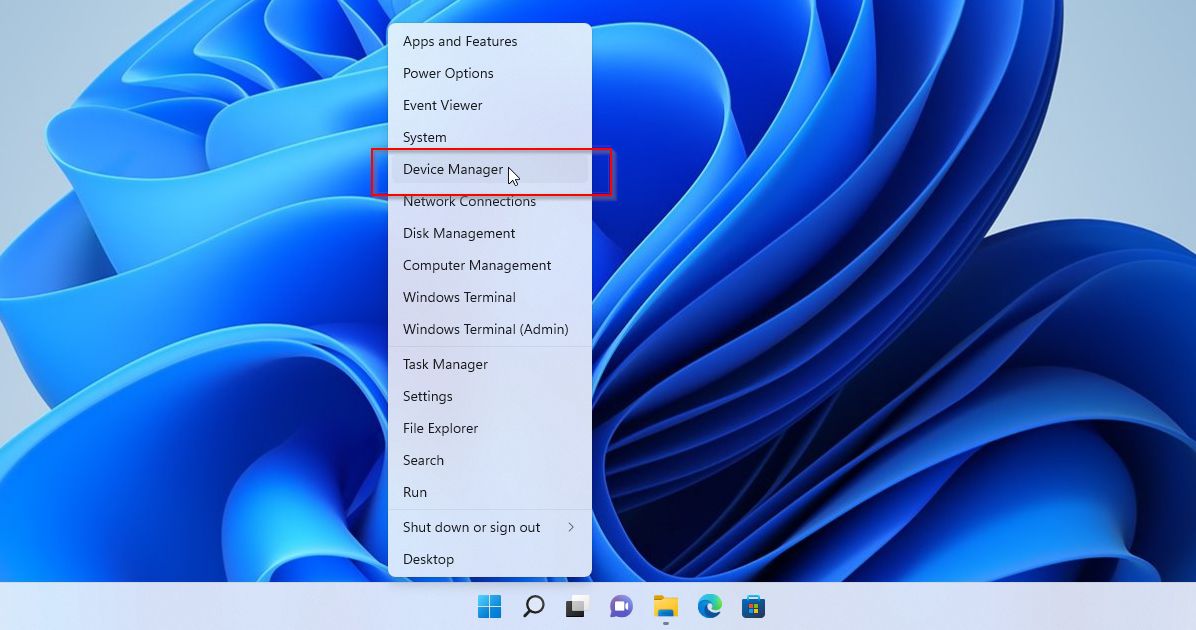Select Run to open the Run dialog
1196x630 pixels.
click(415, 492)
